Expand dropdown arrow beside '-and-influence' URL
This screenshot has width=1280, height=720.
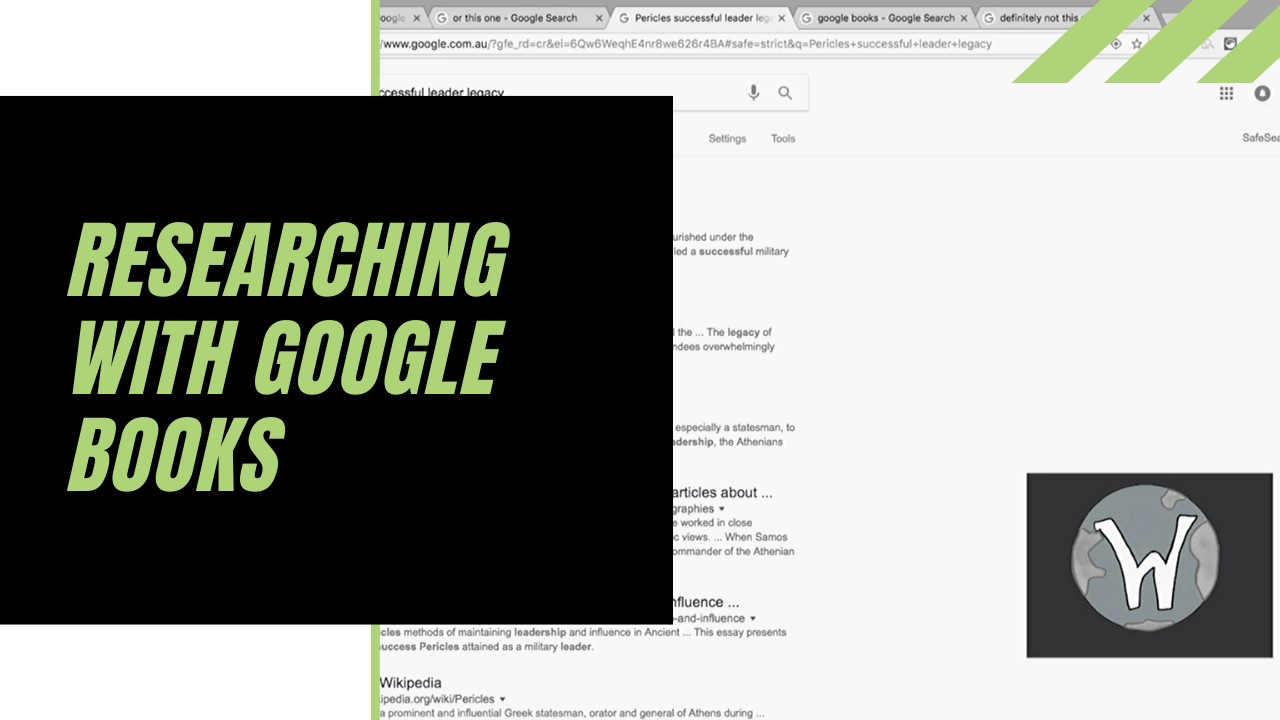pos(753,618)
